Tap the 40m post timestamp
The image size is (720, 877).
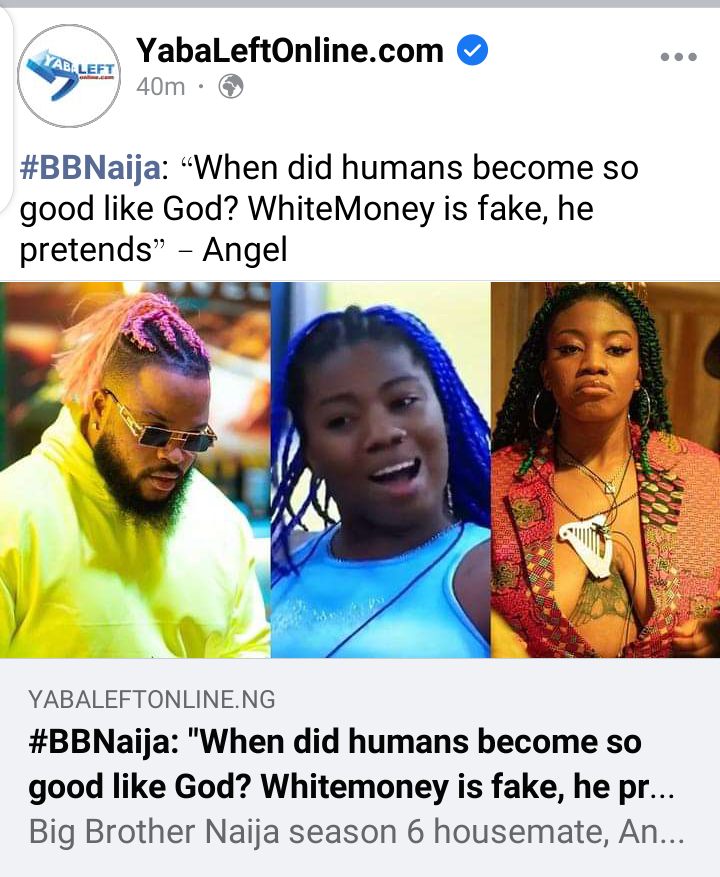[x=161, y=87]
